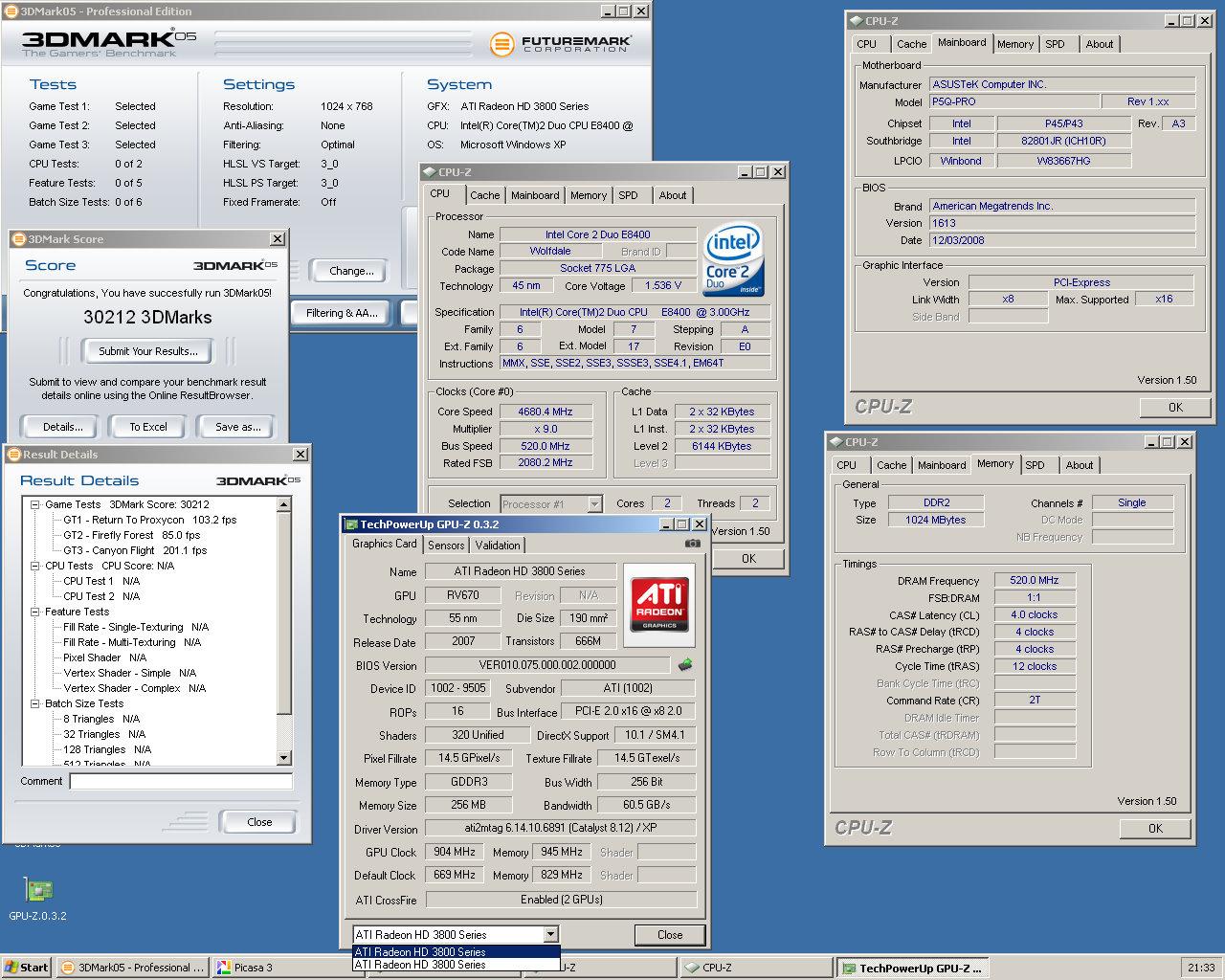
Task: Select 128 Triangles batch row
Action: coord(106,749)
